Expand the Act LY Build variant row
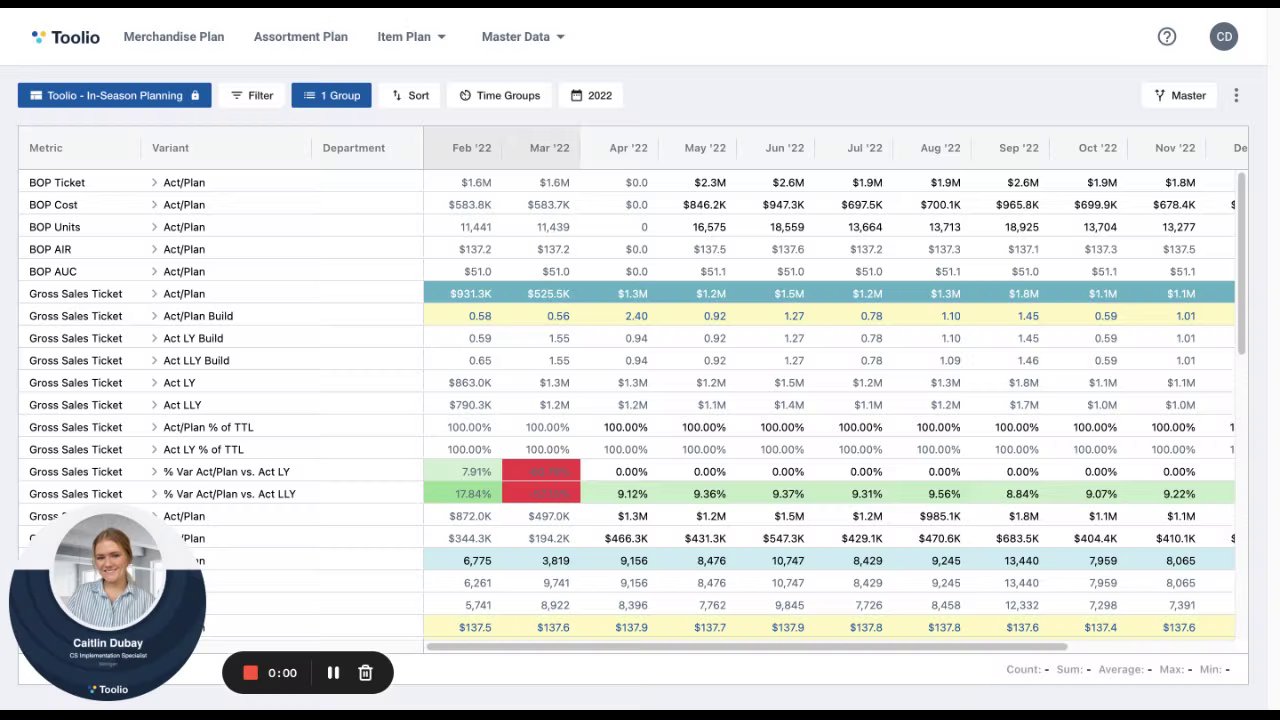The image size is (1280, 720). 155,338
